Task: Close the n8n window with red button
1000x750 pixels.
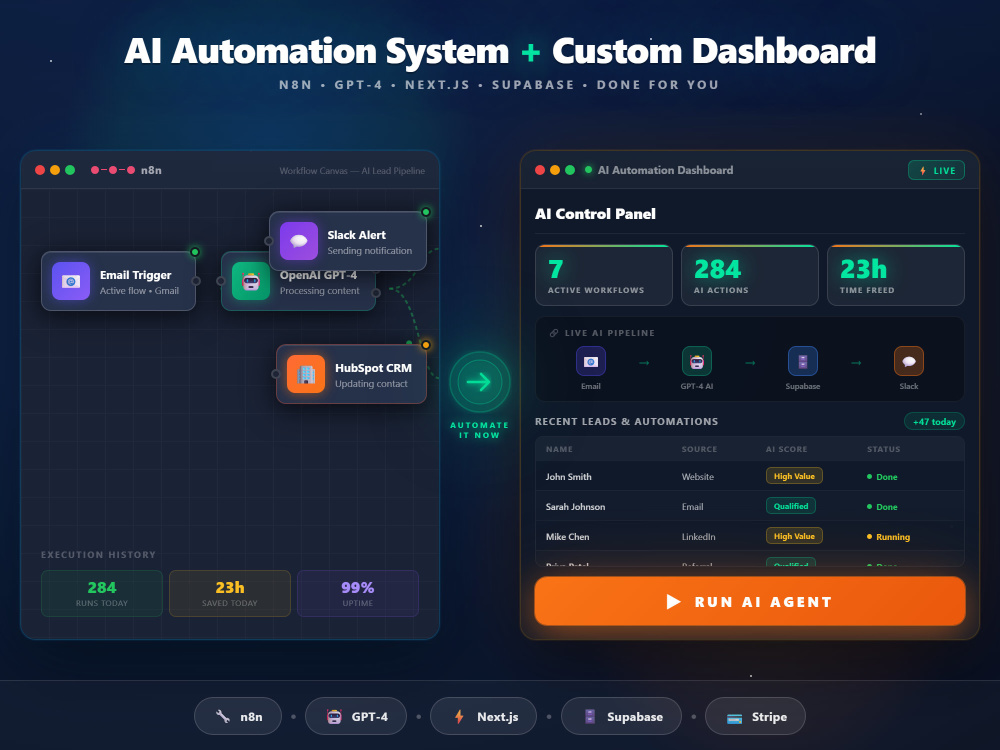Action: tap(40, 170)
